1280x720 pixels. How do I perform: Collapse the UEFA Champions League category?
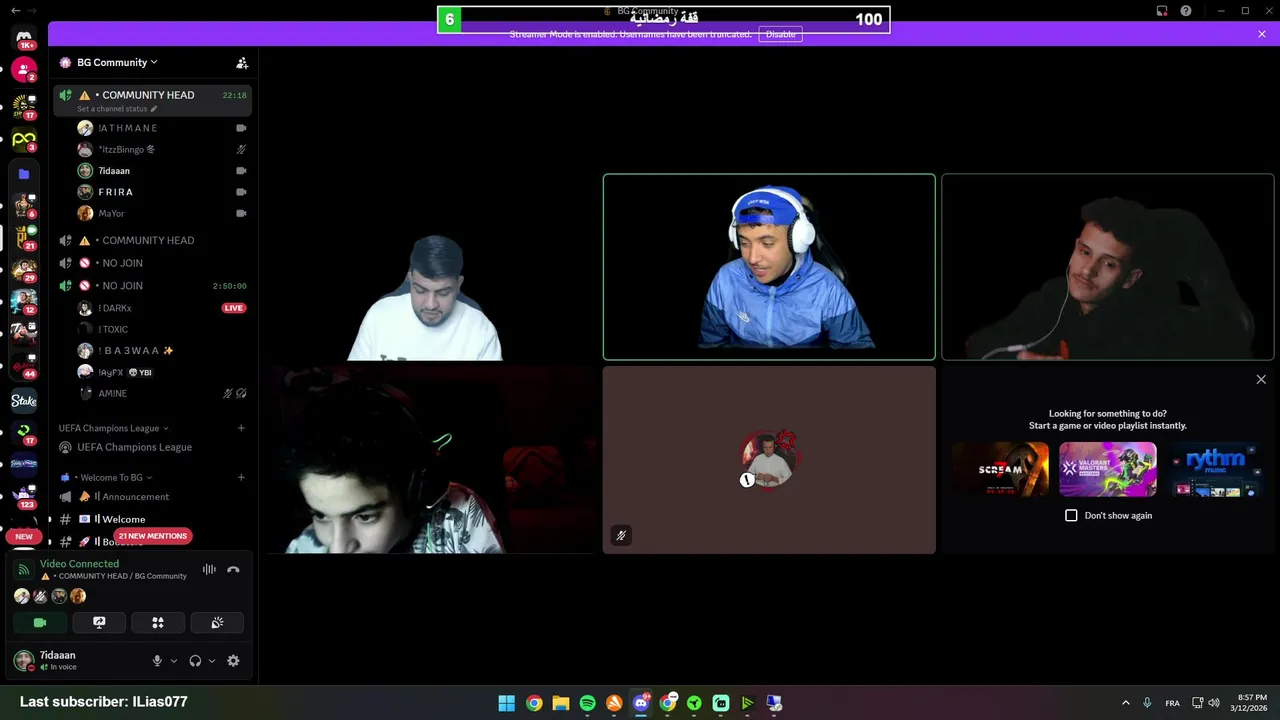coord(113,428)
